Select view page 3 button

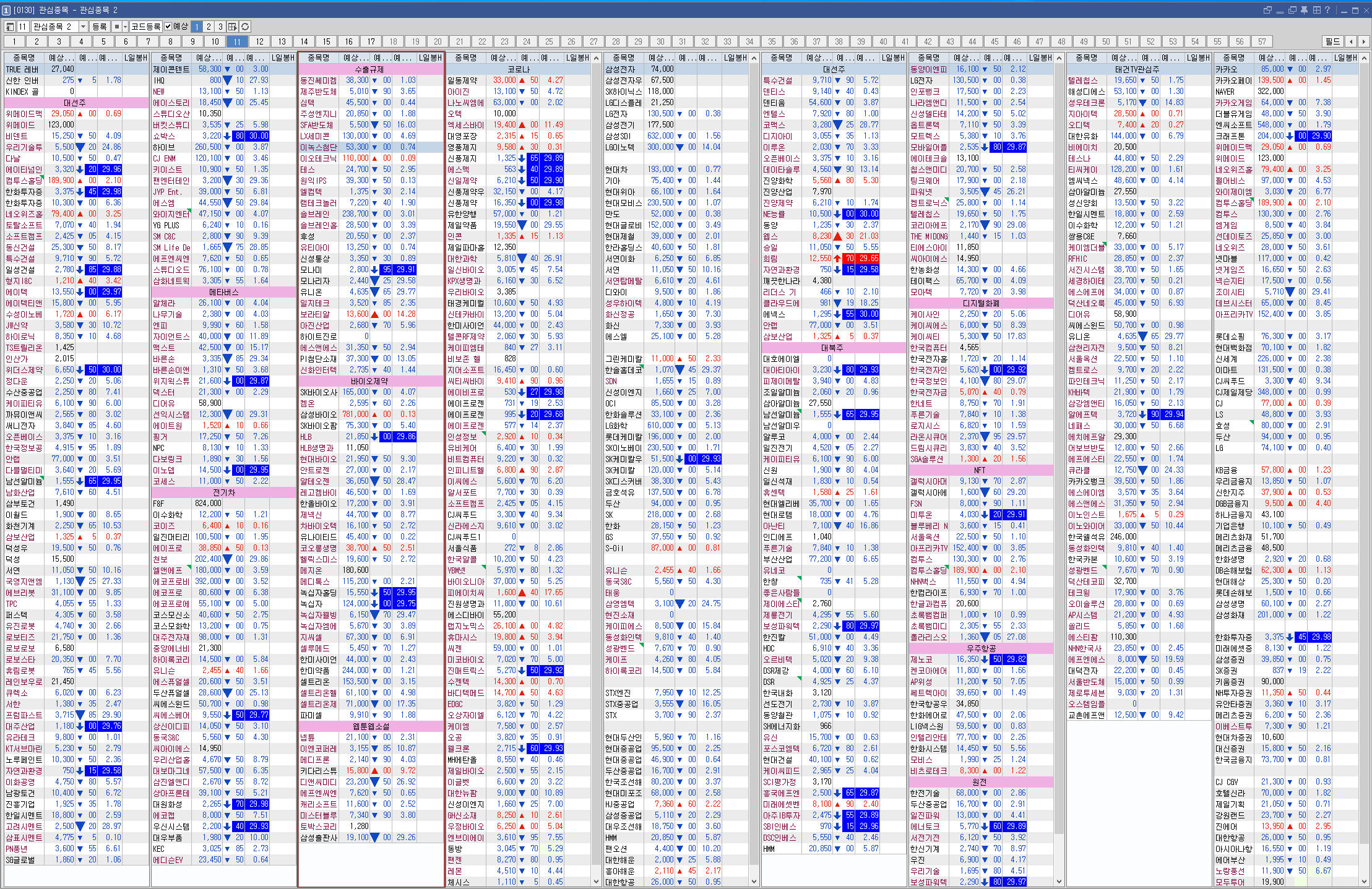220,27
